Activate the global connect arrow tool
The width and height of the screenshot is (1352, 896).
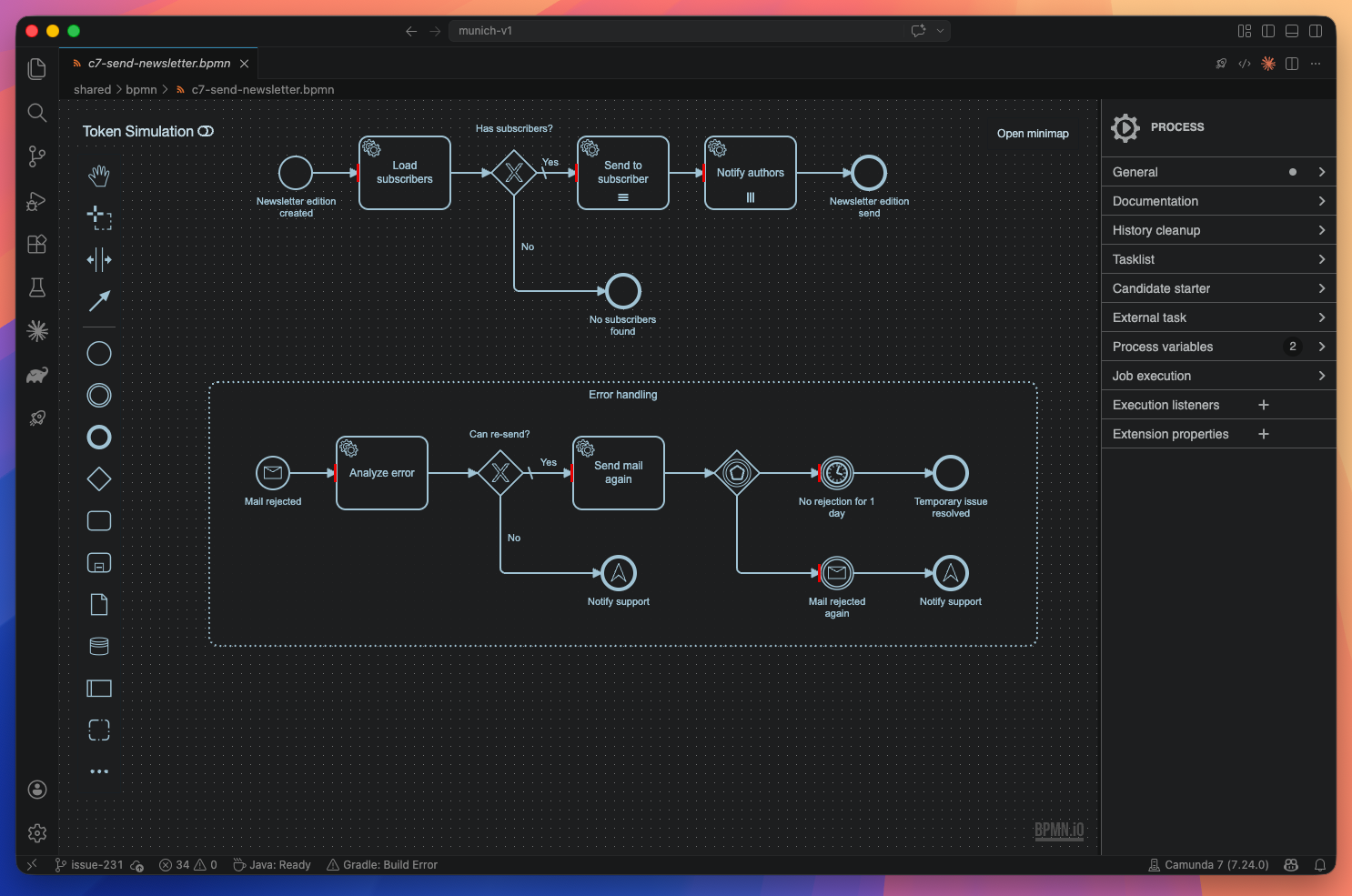pos(99,301)
